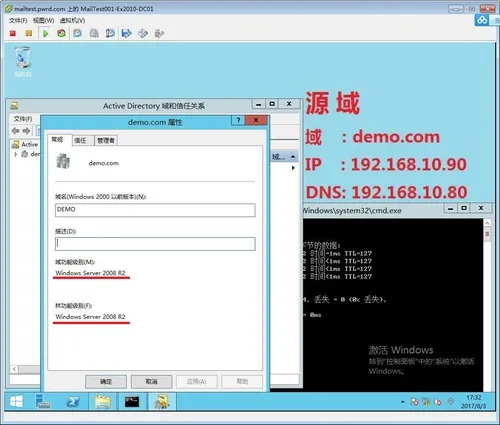Click the cmd window scrollbar up arrow
Viewport: 500px width, 425px height.
487,223
